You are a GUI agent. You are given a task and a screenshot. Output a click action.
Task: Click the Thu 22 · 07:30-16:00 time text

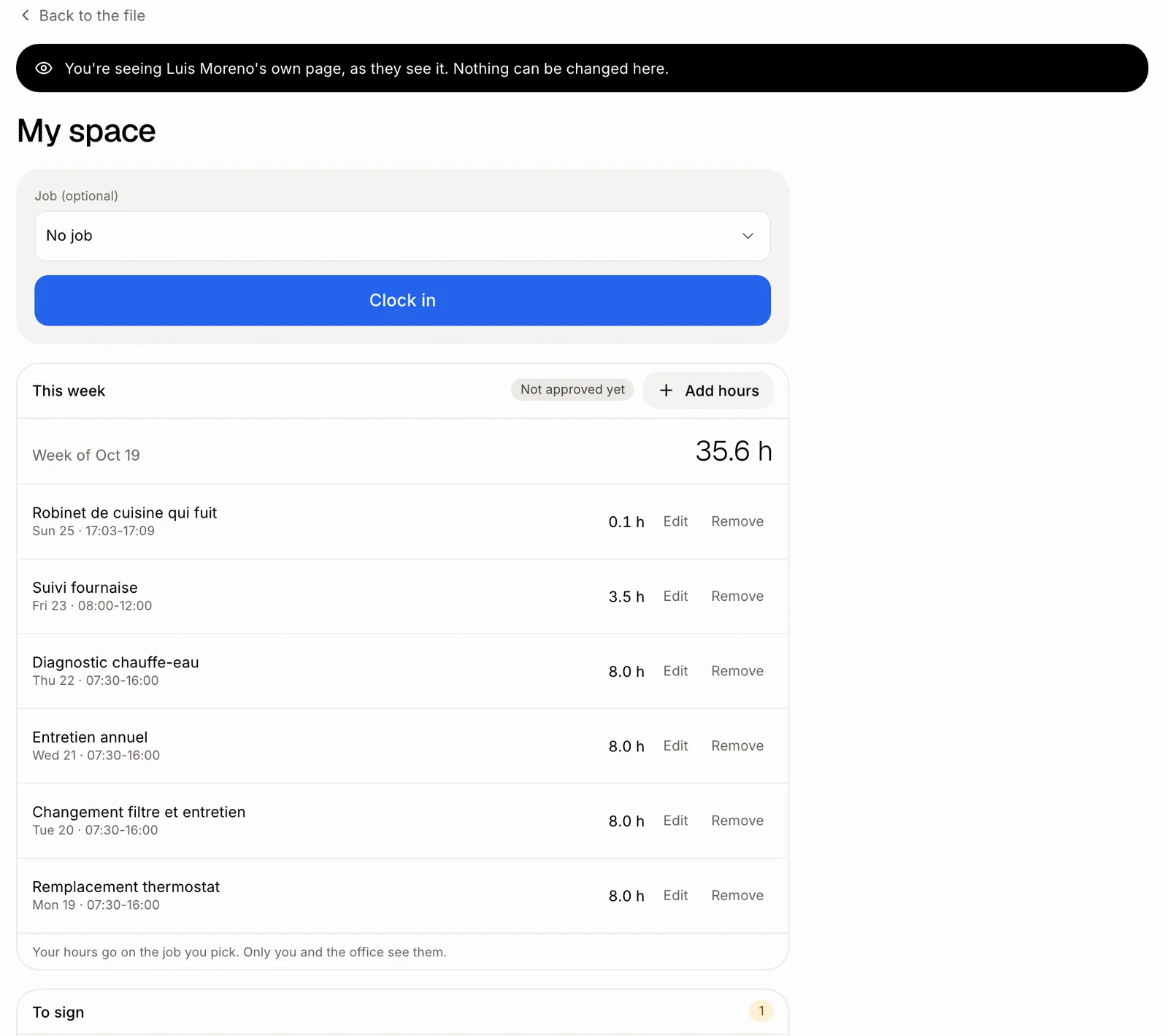pyautogui.click(x=96, y=680)
